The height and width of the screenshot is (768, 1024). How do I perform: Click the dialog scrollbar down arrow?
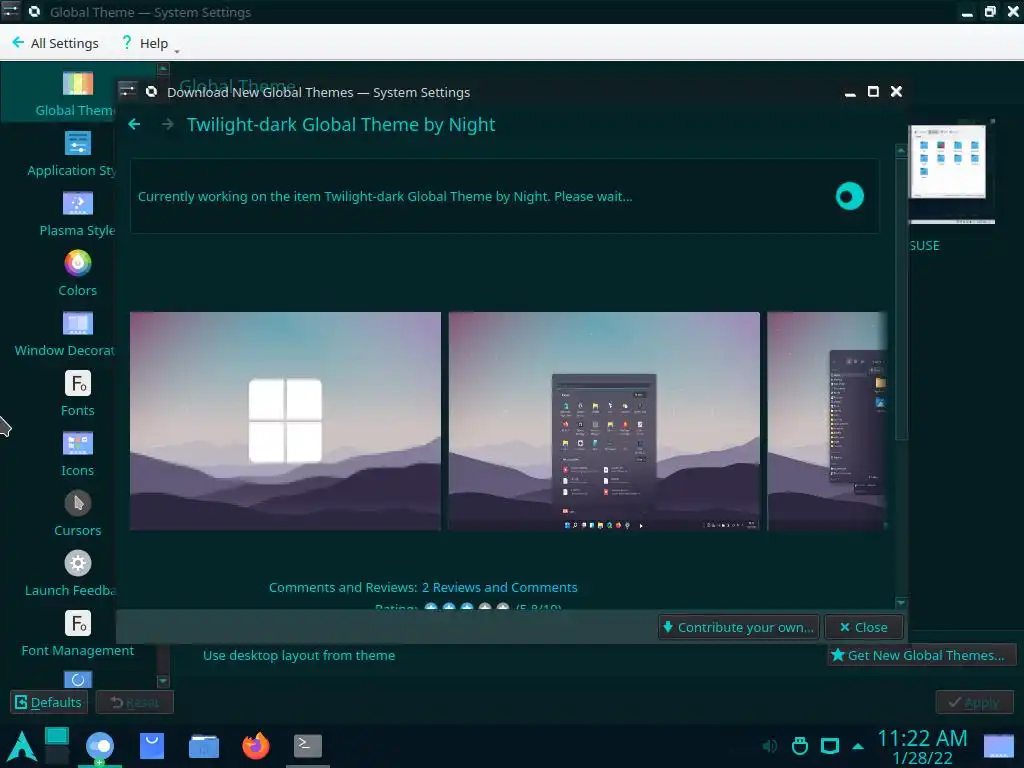(x=901, y=603)
